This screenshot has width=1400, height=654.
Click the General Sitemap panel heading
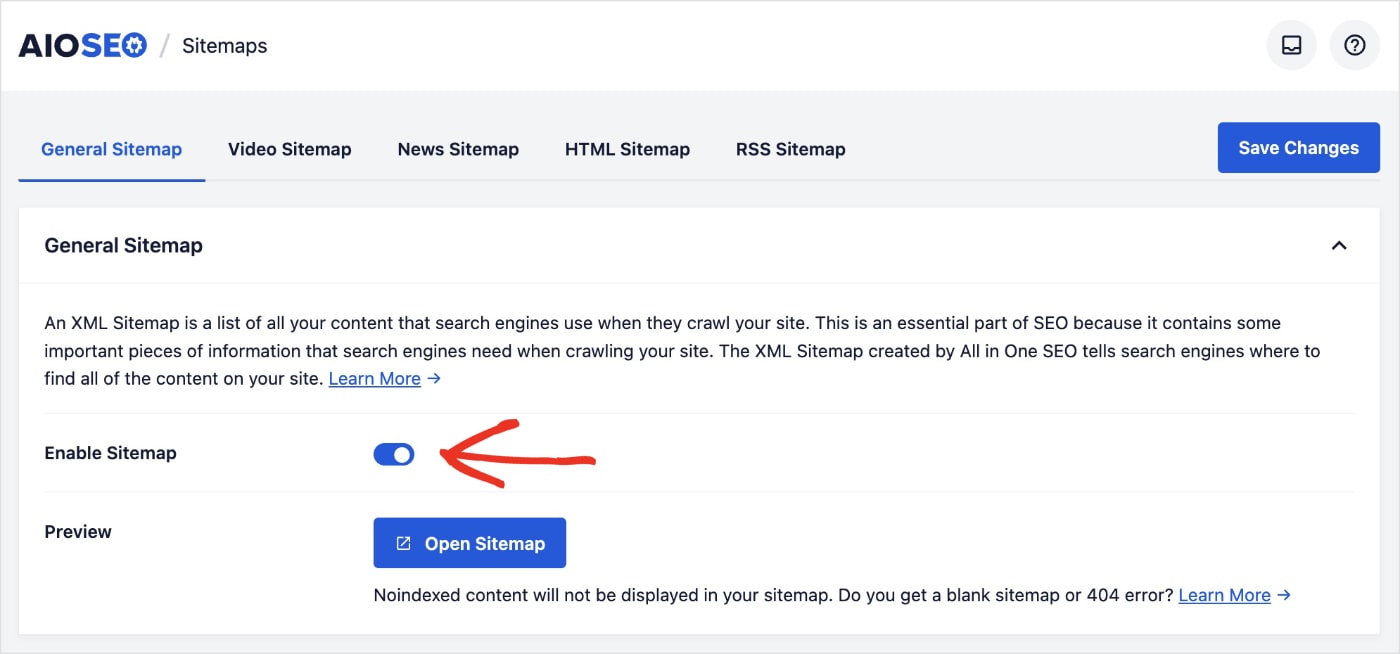click(x=123, y=246)
